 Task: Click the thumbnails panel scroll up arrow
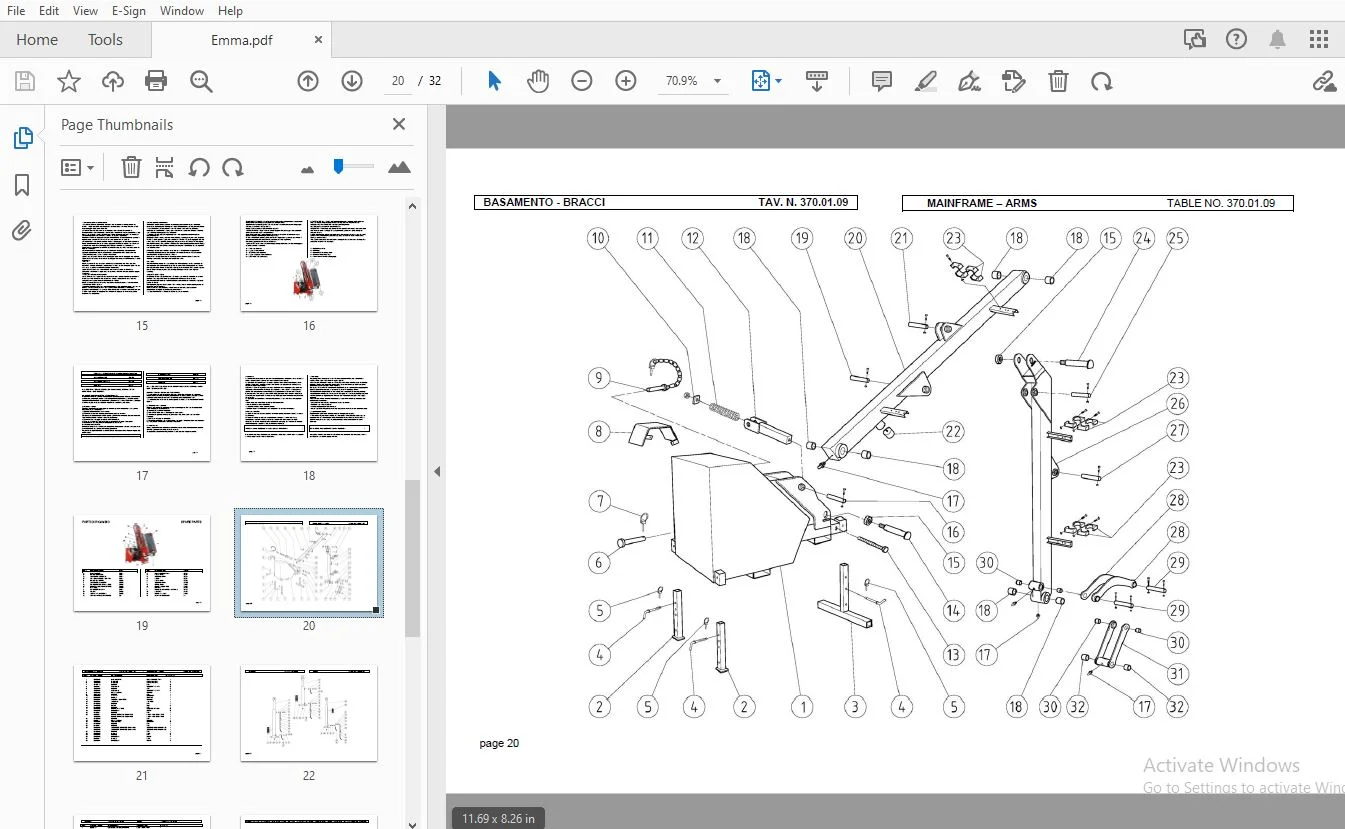tap(412, 206)
